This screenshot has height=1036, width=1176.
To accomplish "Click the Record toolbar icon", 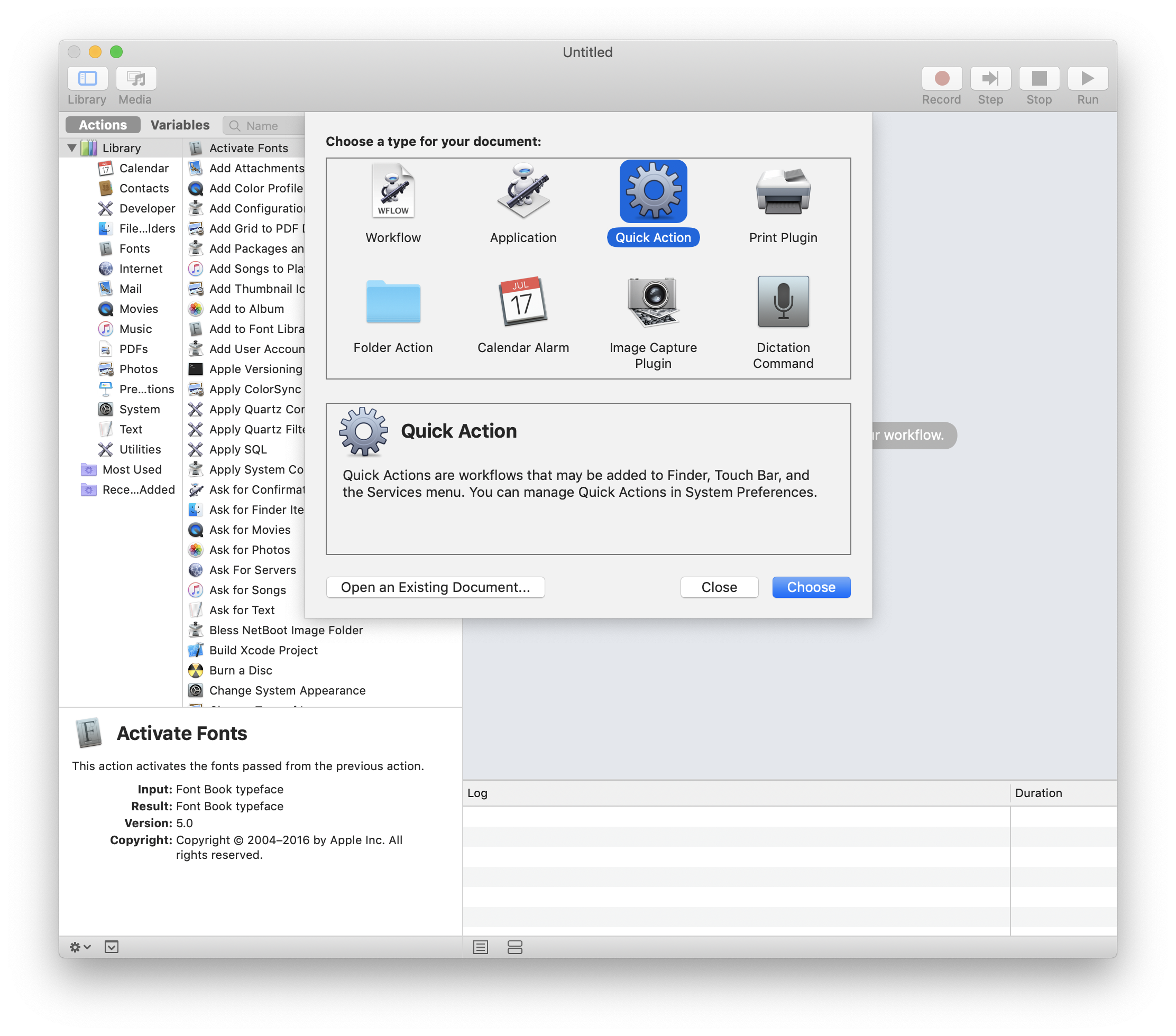I will coord(941,78).
